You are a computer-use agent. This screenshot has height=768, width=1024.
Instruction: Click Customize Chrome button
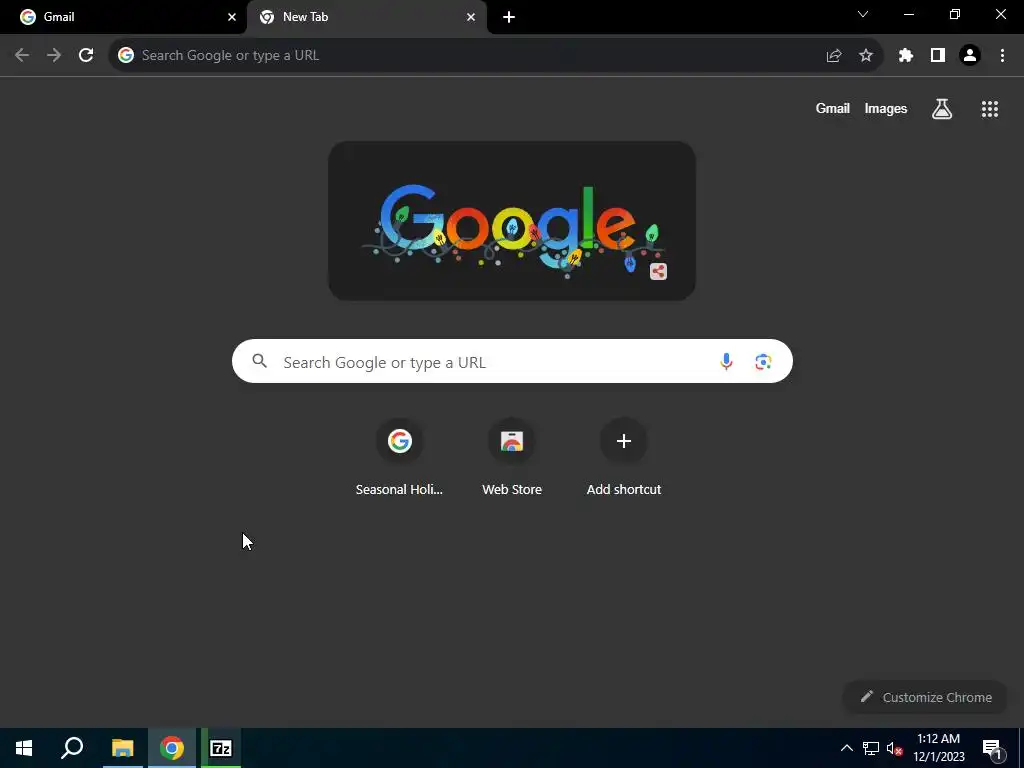click(x=925, y=697)
